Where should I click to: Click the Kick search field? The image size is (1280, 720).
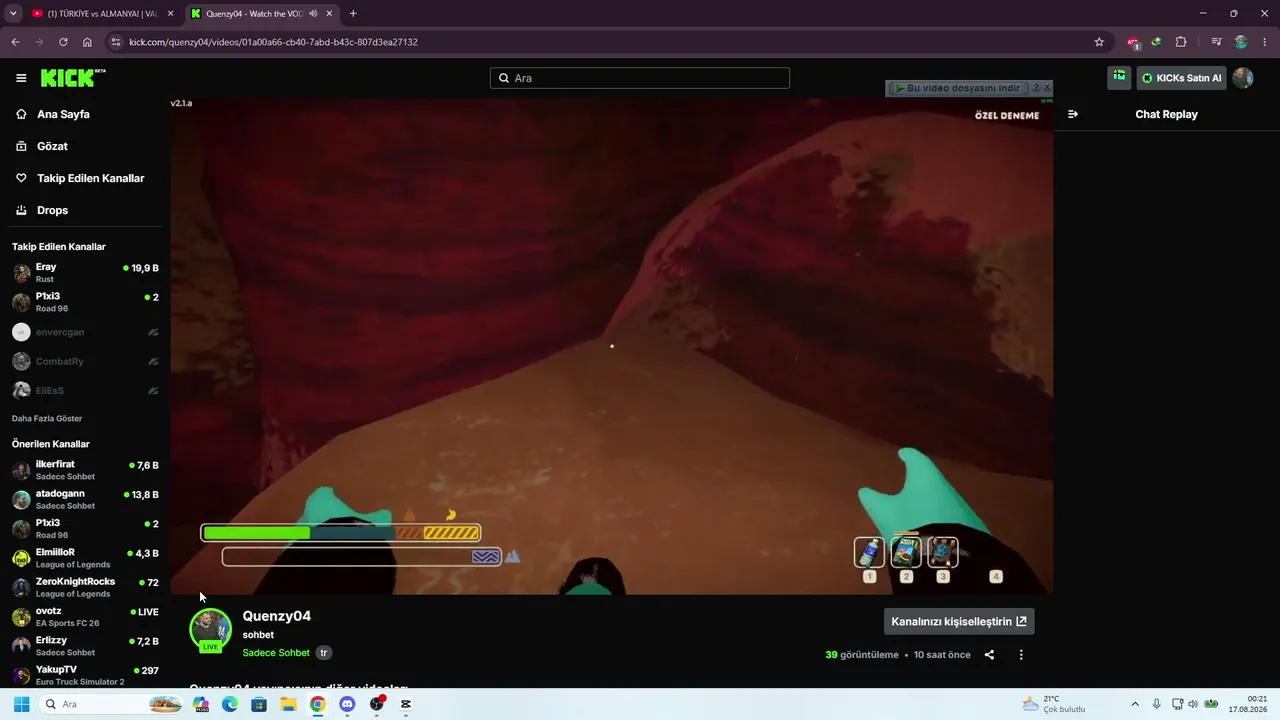640,78
